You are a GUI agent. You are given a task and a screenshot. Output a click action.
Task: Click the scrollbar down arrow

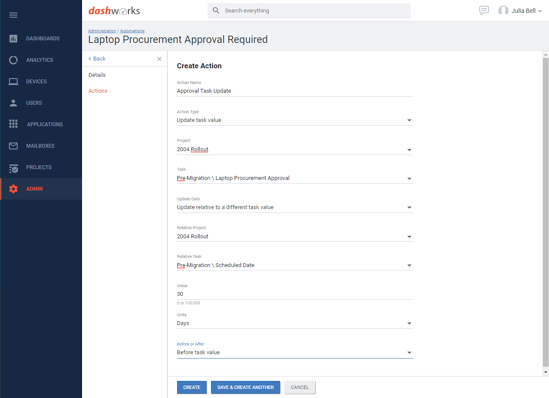tap(545, 372)
